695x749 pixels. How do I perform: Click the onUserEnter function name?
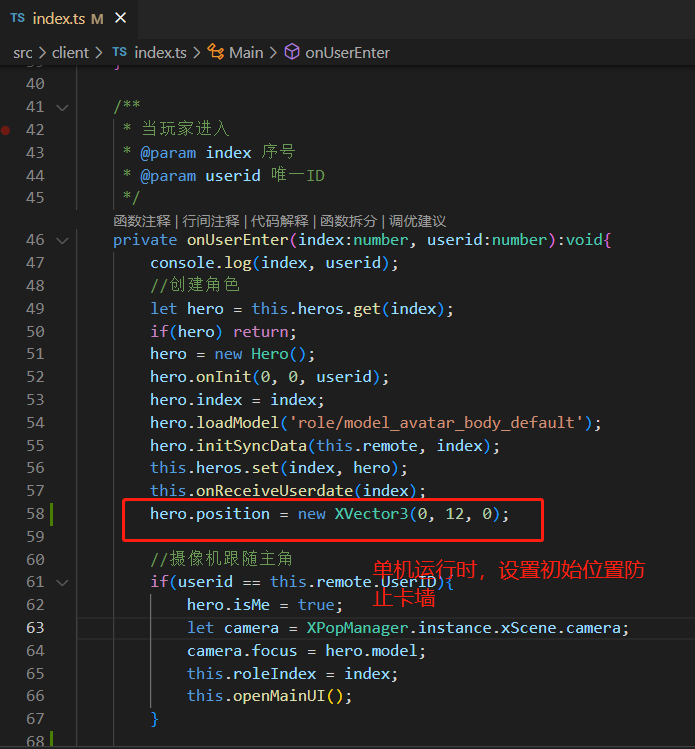(x=237, y=240)
